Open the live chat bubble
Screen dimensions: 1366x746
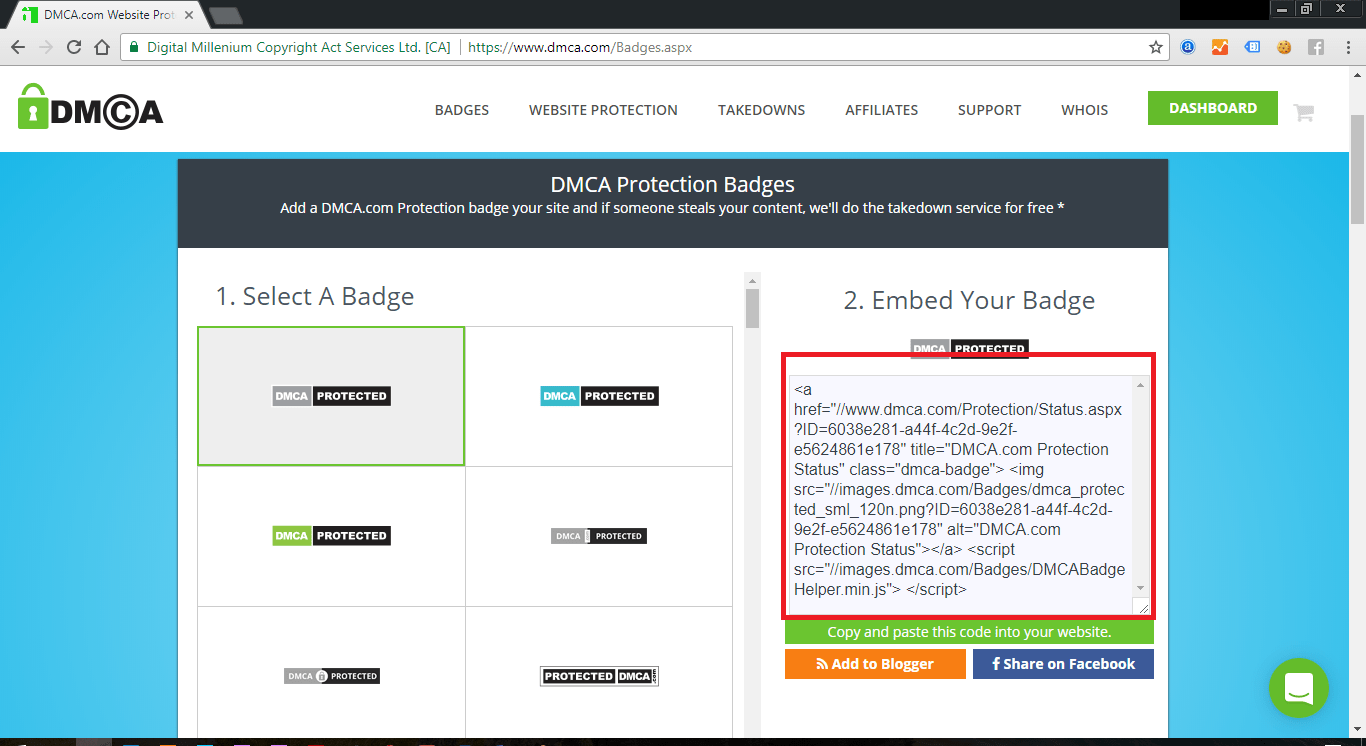pyautogui.click(x=1299, y=689)
